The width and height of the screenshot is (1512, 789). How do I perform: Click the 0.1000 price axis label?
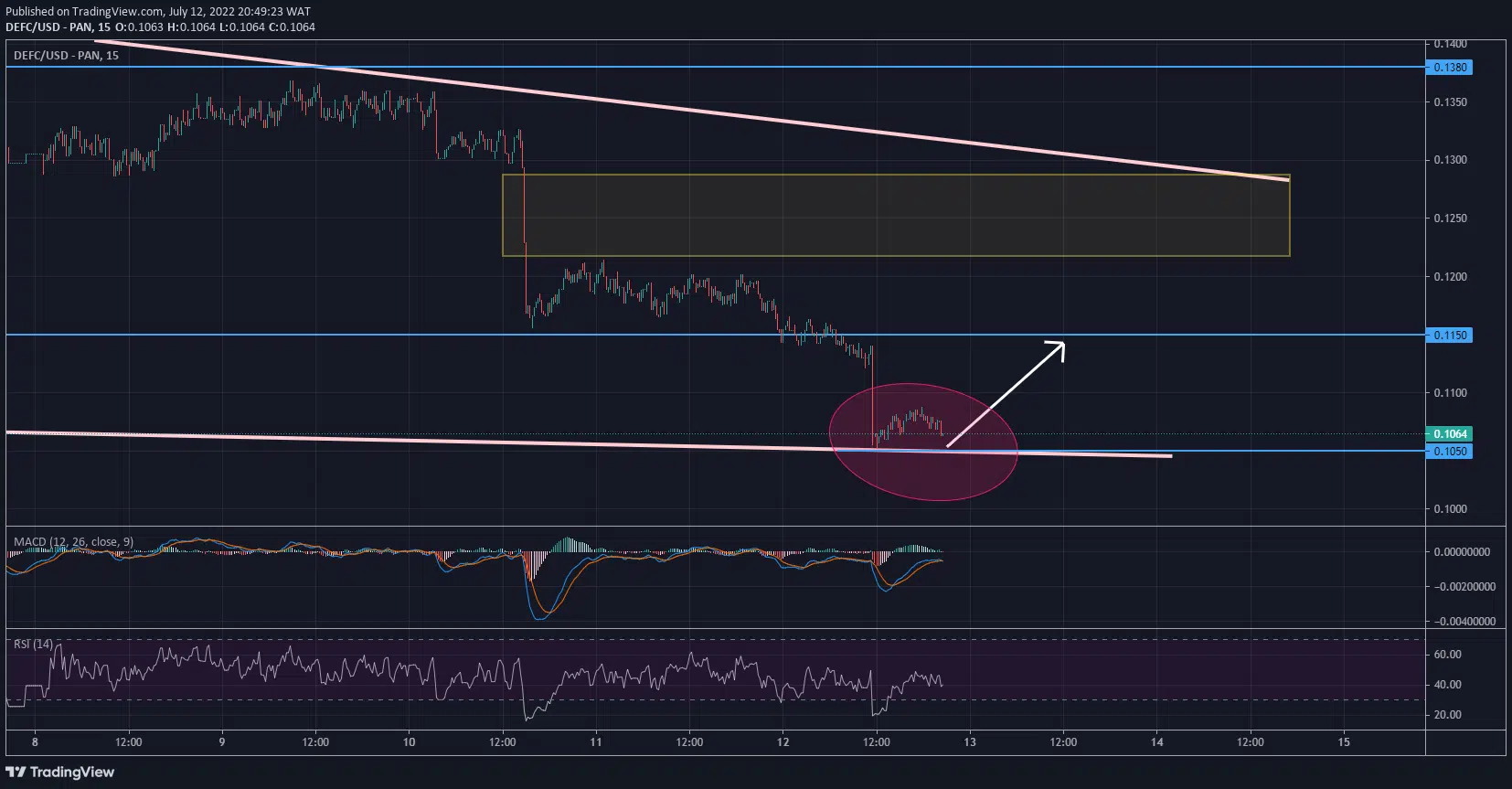(x=1450, y=509)
